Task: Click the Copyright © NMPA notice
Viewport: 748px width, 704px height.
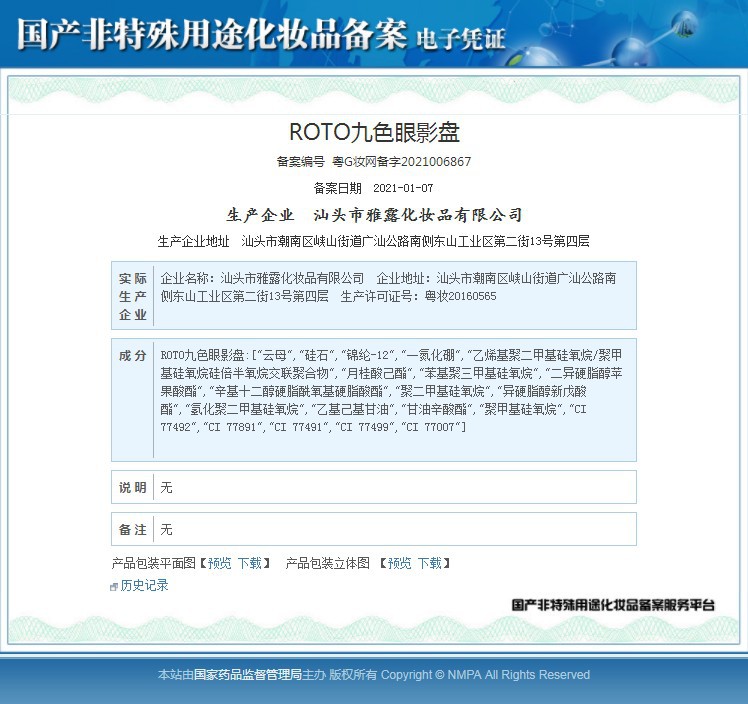Action: click(485, 675)
